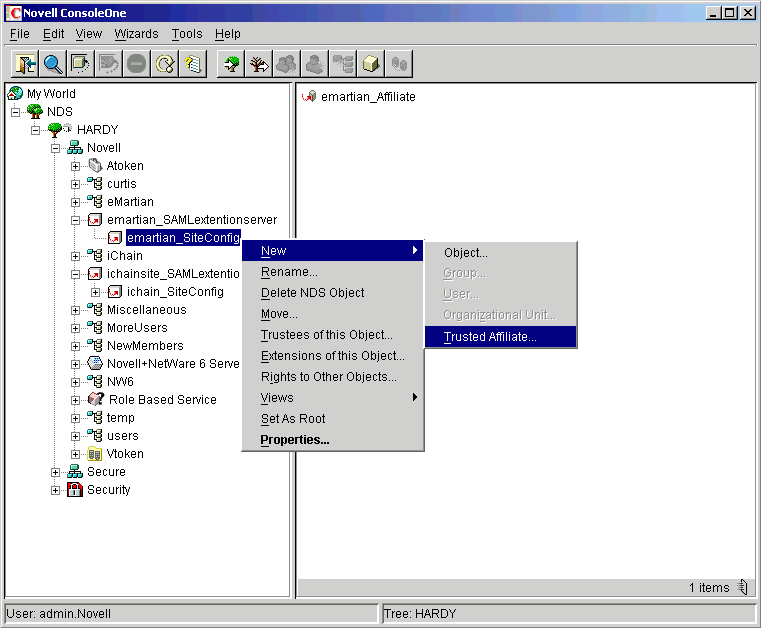Choose Extensions of this Object...

tap(332, 356)
